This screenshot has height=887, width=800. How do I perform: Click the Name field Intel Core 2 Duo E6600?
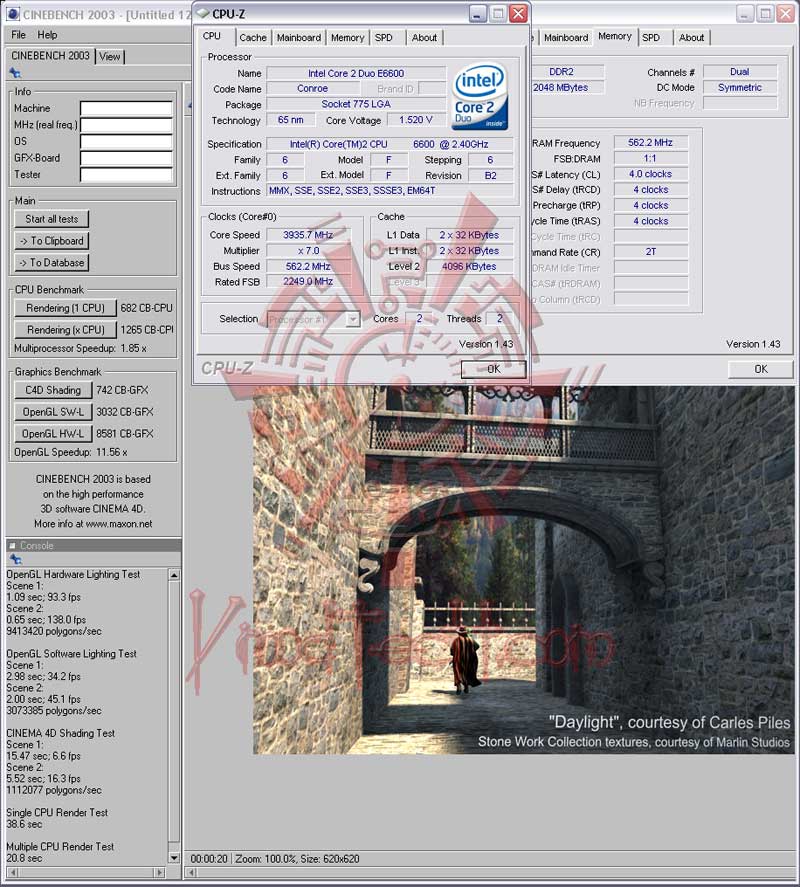point(356,74)
